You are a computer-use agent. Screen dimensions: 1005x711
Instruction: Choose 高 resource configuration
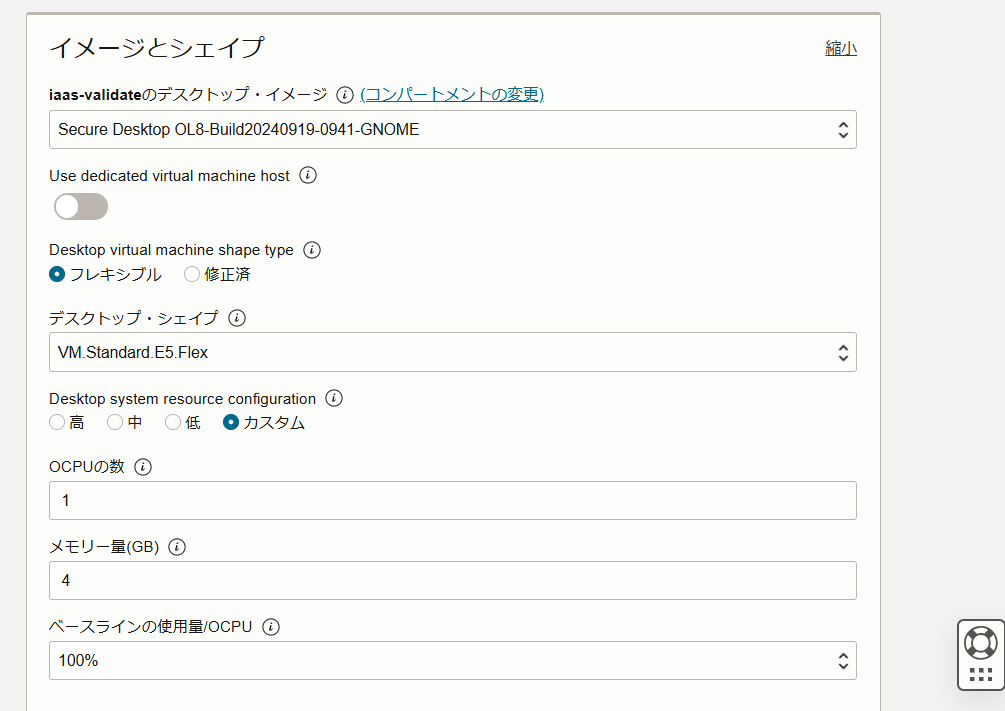pyautogui.click(x=57, y=422)
